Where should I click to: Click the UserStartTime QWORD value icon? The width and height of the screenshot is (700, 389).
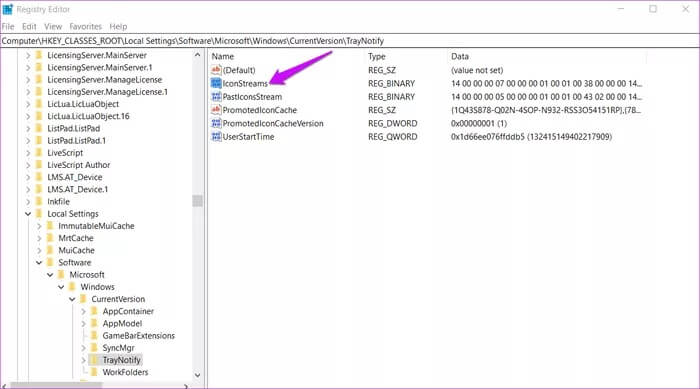point(216,137)
